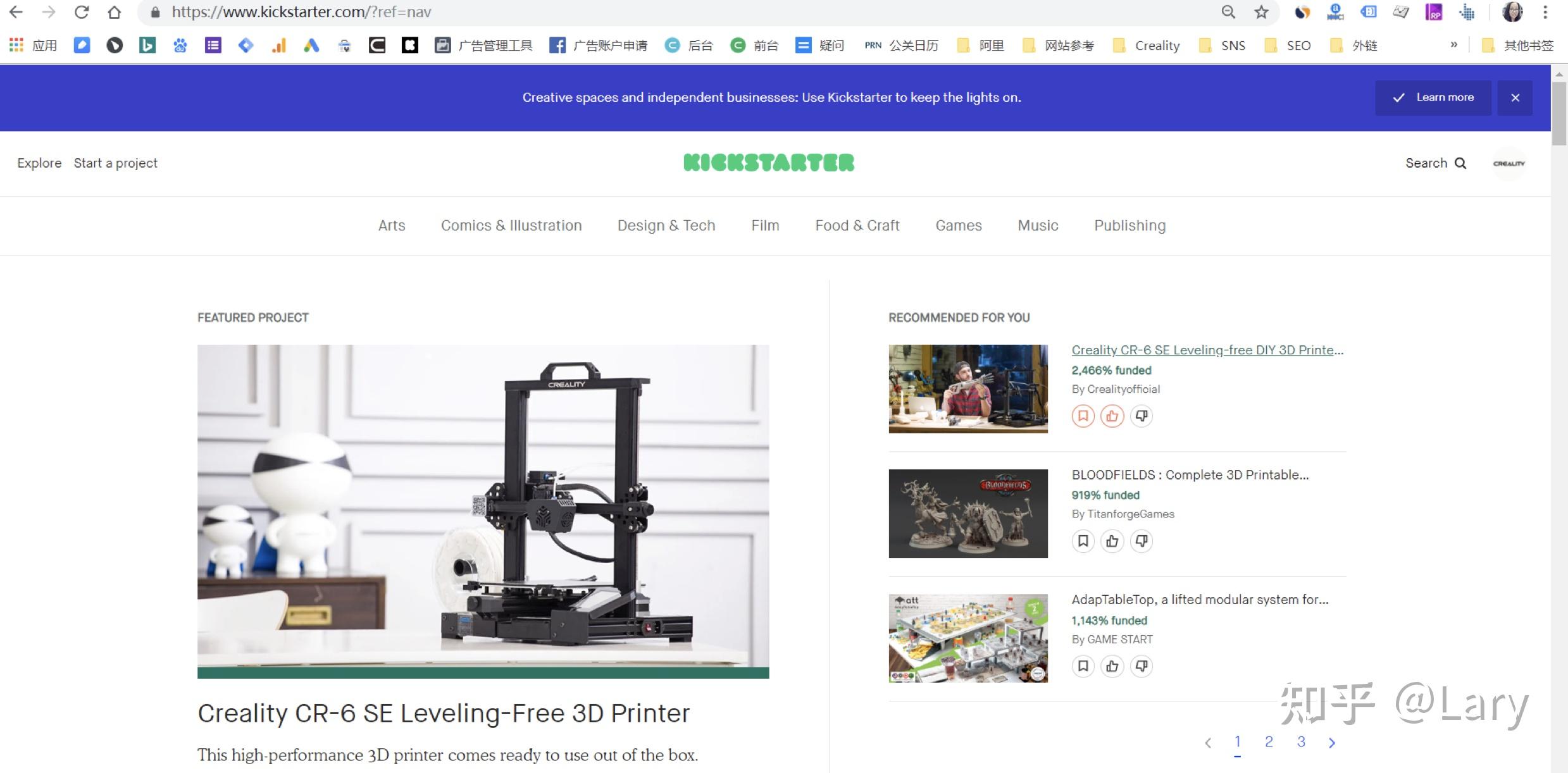Open Chrome three-dot menu
Viewport: 1568px width, 773px height.
point(1545,12)
